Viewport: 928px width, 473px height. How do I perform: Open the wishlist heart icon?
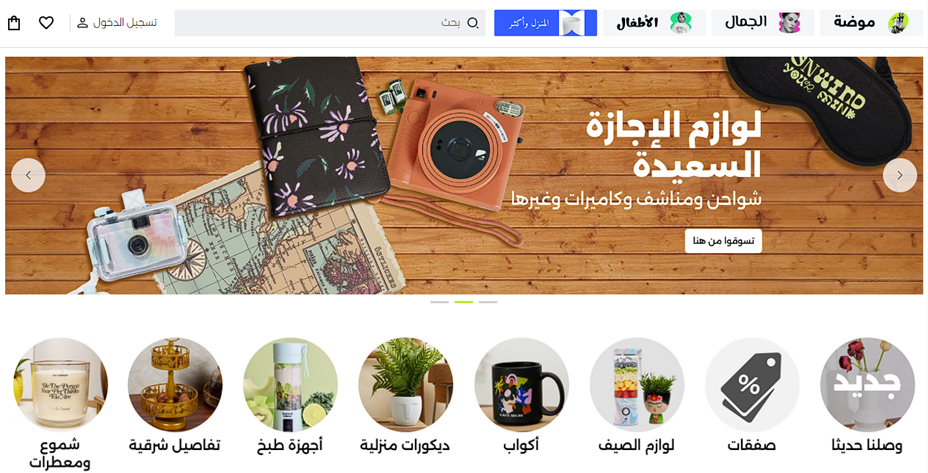[46, 23]
